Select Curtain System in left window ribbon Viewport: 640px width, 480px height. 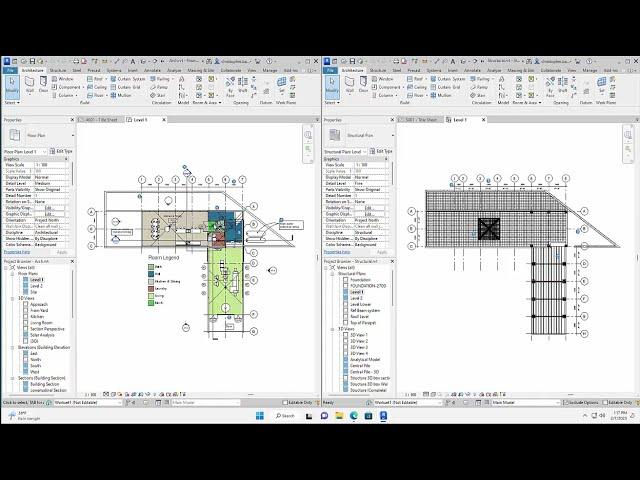[x=128, y=79]
